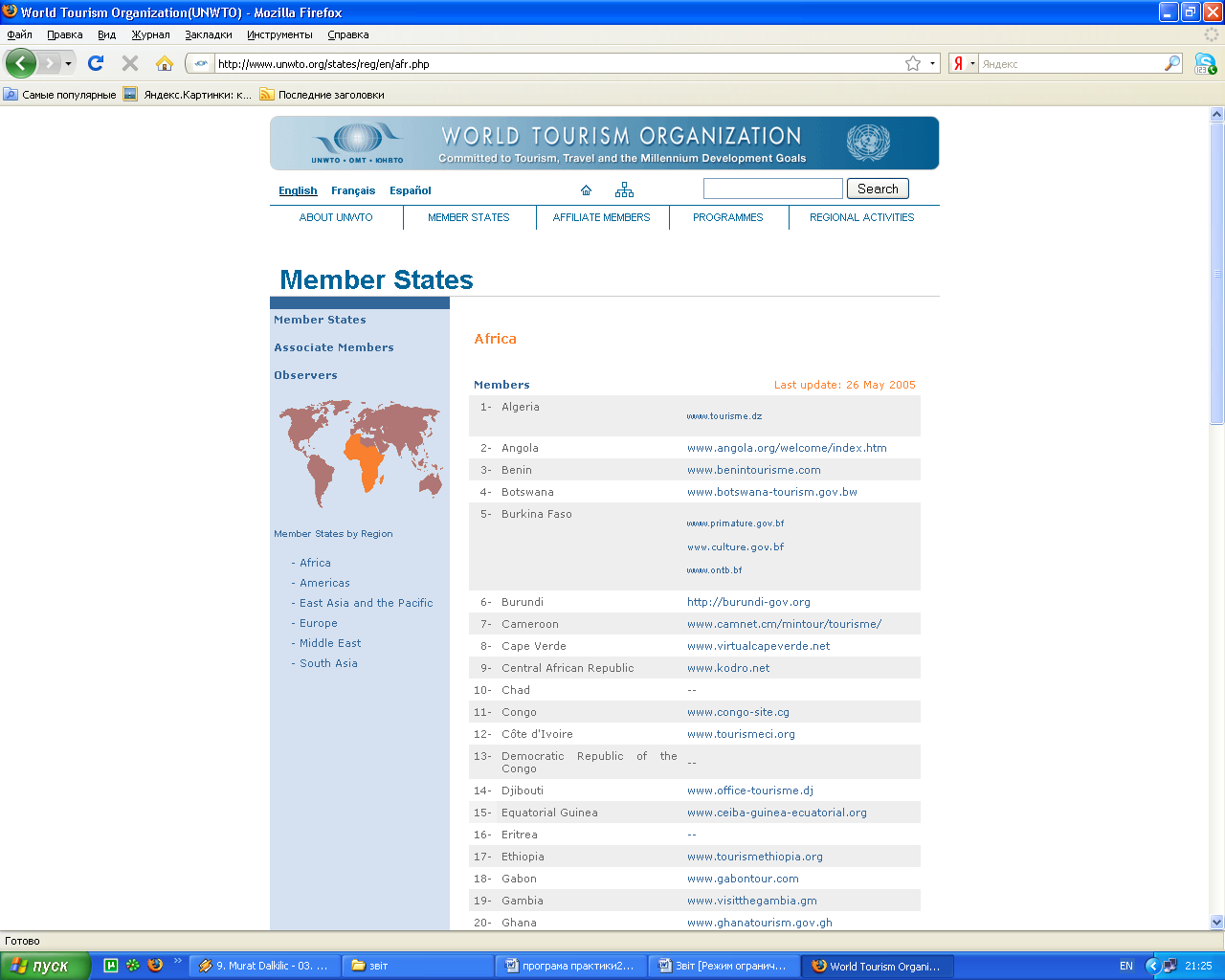Viewport: 1225px width, 980px height.
Task: Open the Инструменты menu
Action: (279, 34)
